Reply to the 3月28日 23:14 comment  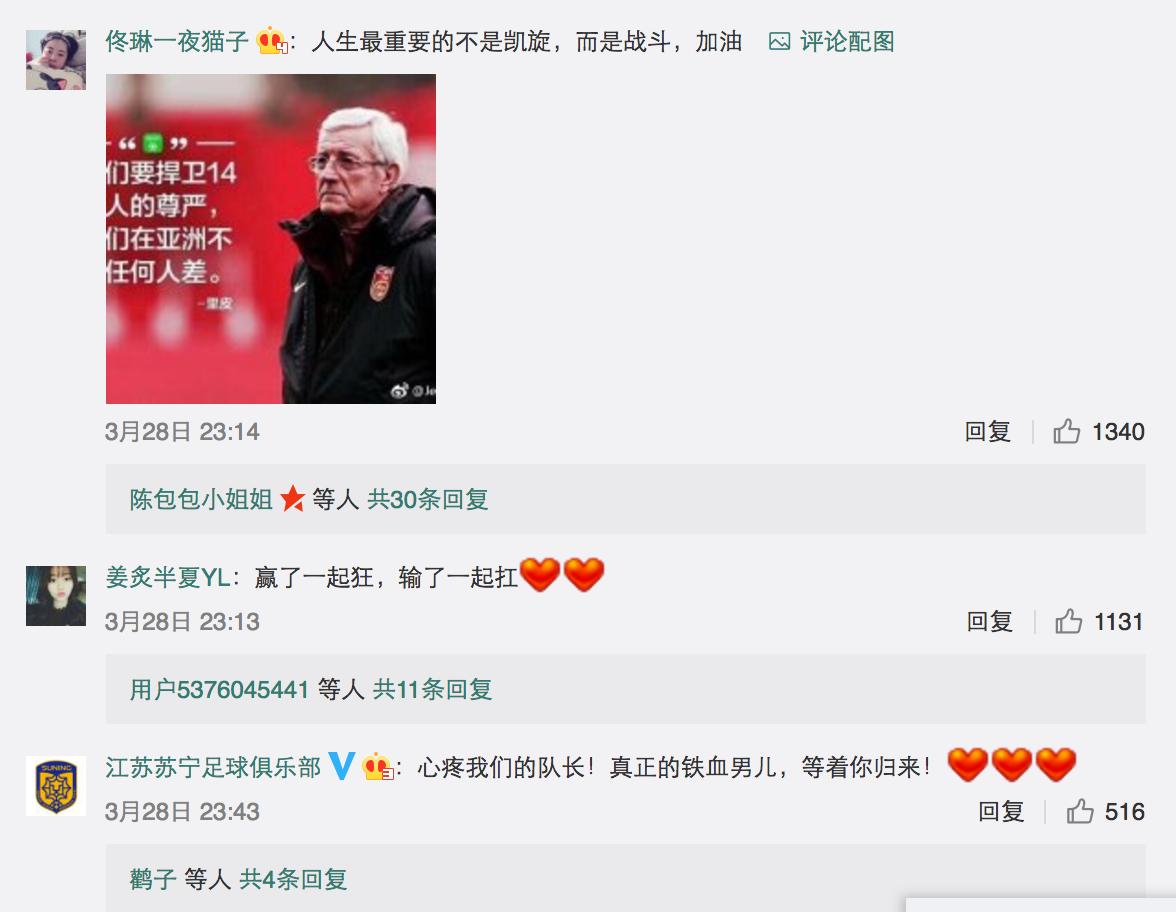point(987,431)
